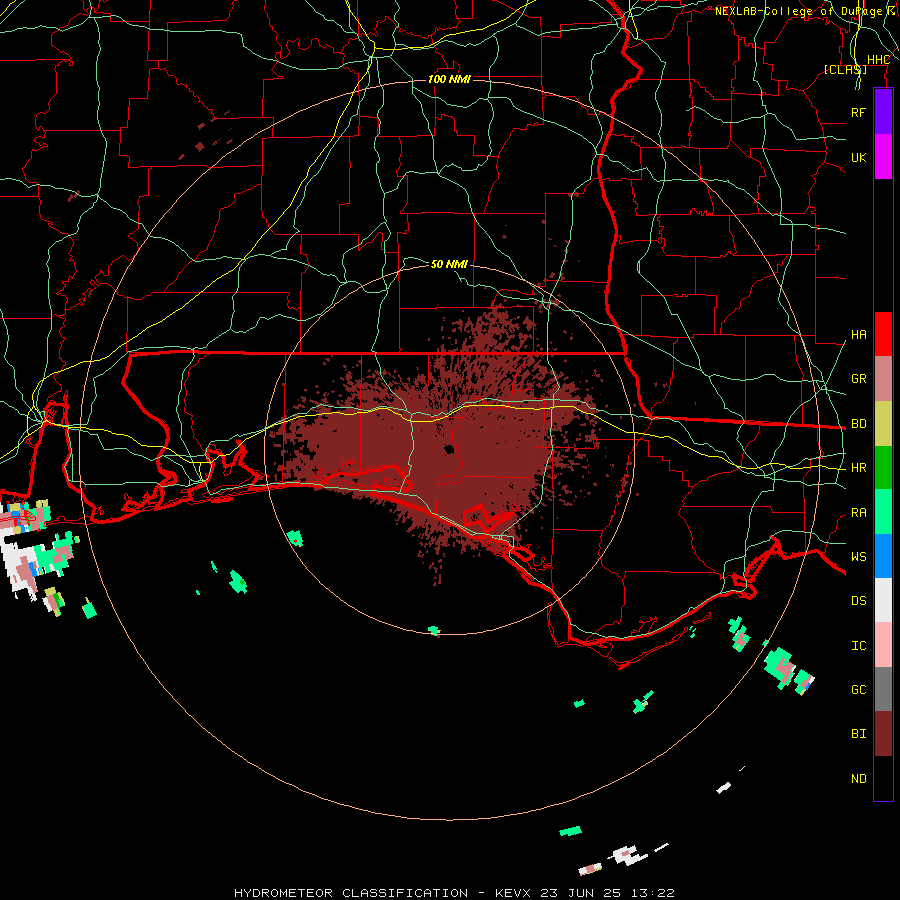Click the brown BI legend swatch
Image resolution: width=900 pixels, height=900 pixels.
(883, 734)
